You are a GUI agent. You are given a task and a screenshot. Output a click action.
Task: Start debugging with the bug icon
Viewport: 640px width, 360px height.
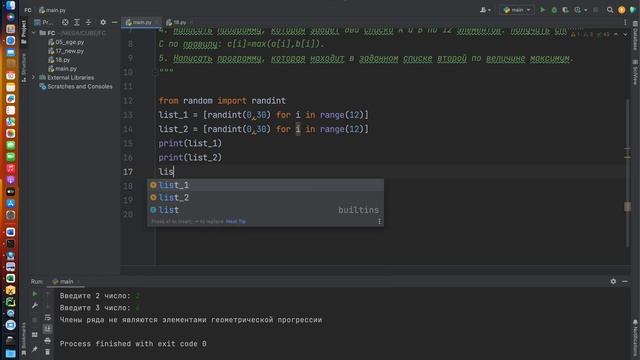[554, 10]
